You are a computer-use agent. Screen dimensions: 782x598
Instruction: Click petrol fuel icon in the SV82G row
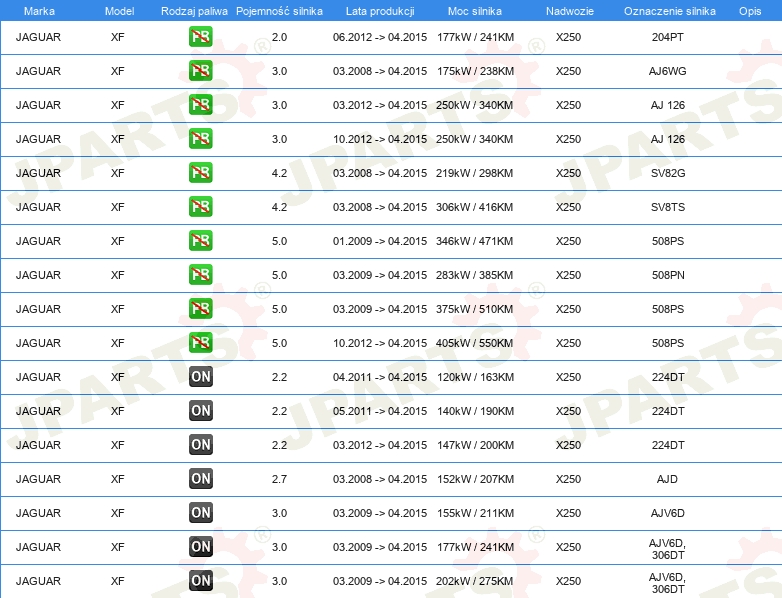click(200, 173)
